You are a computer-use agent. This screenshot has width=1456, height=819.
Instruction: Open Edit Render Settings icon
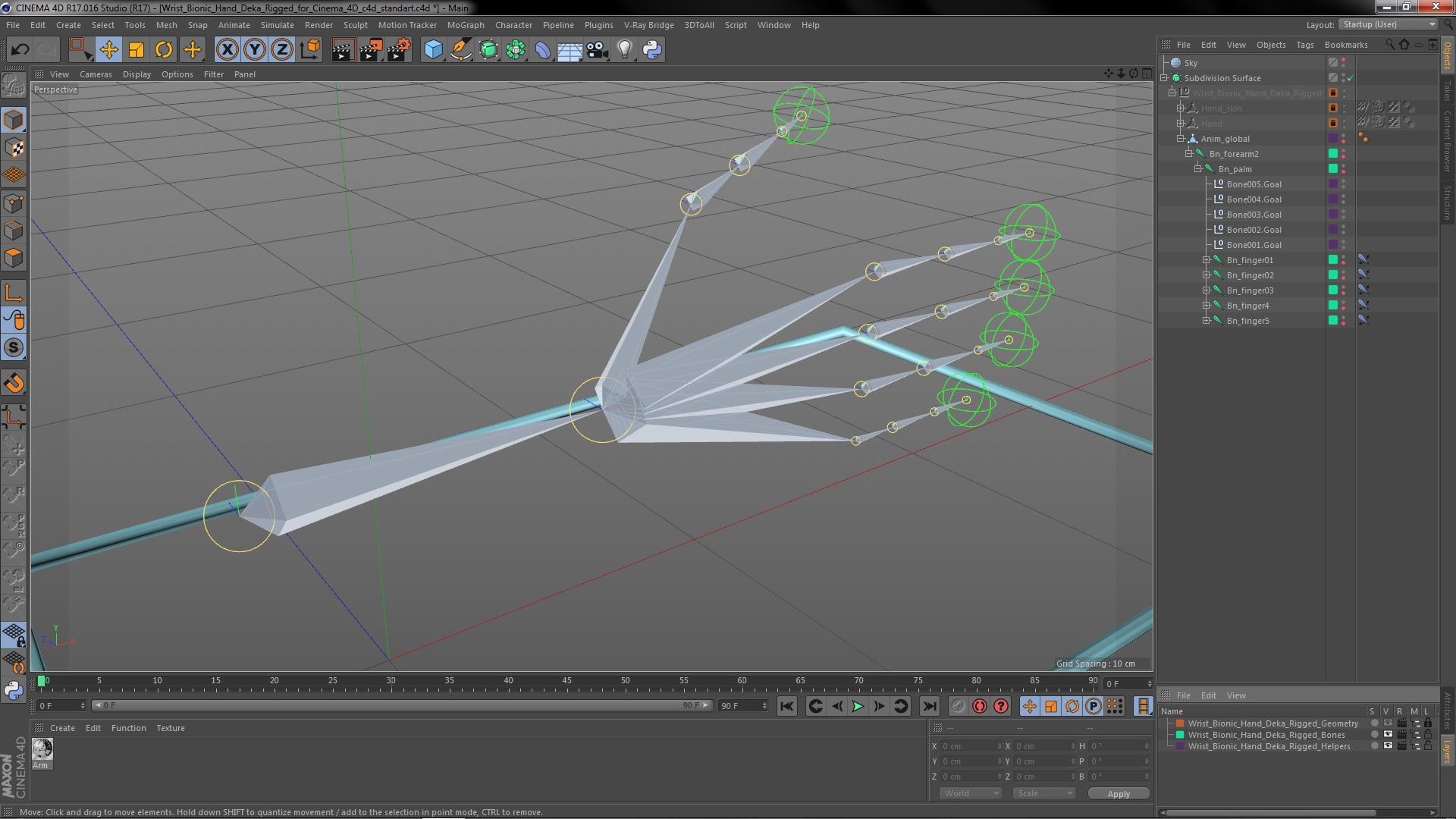pyautogui.click(x=399, y=50)
